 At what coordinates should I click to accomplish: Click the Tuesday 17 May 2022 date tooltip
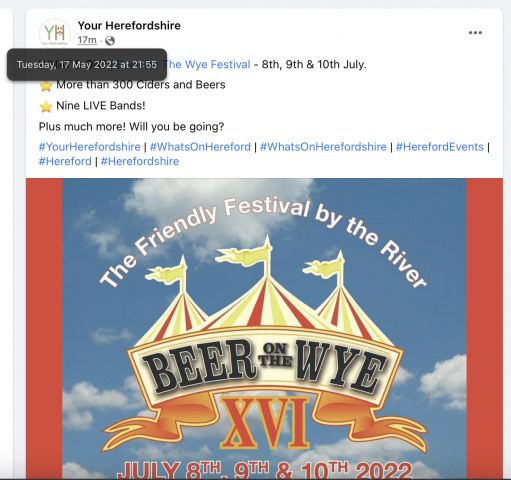[x=87, y=64]
